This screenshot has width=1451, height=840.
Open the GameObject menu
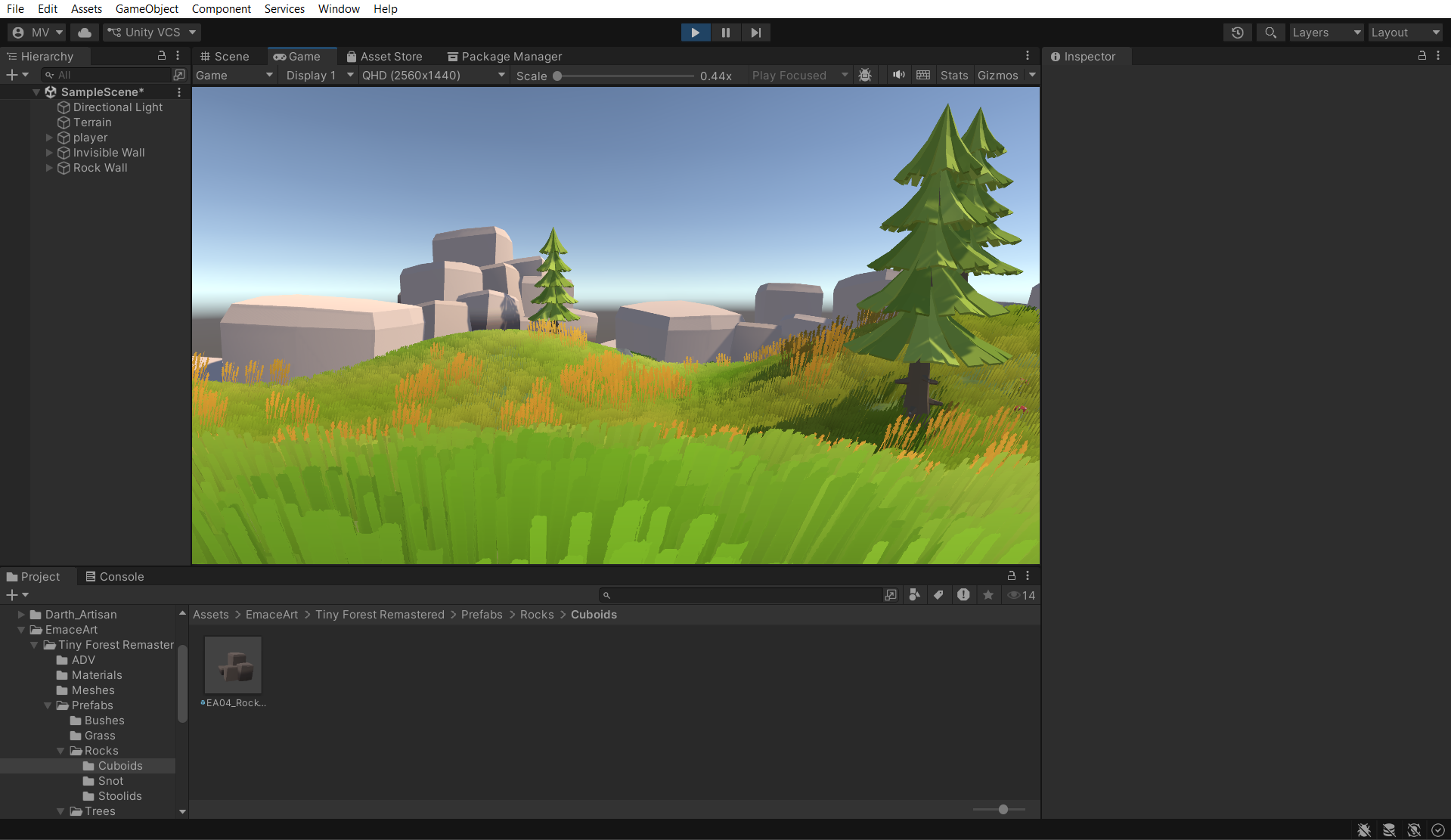[147, 9]
